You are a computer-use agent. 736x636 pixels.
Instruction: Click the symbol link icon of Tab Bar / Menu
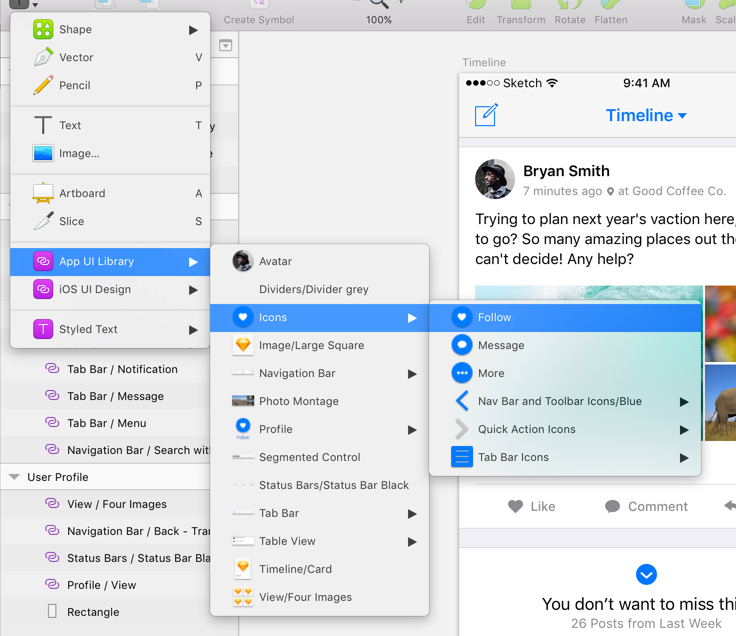point(52,423)
